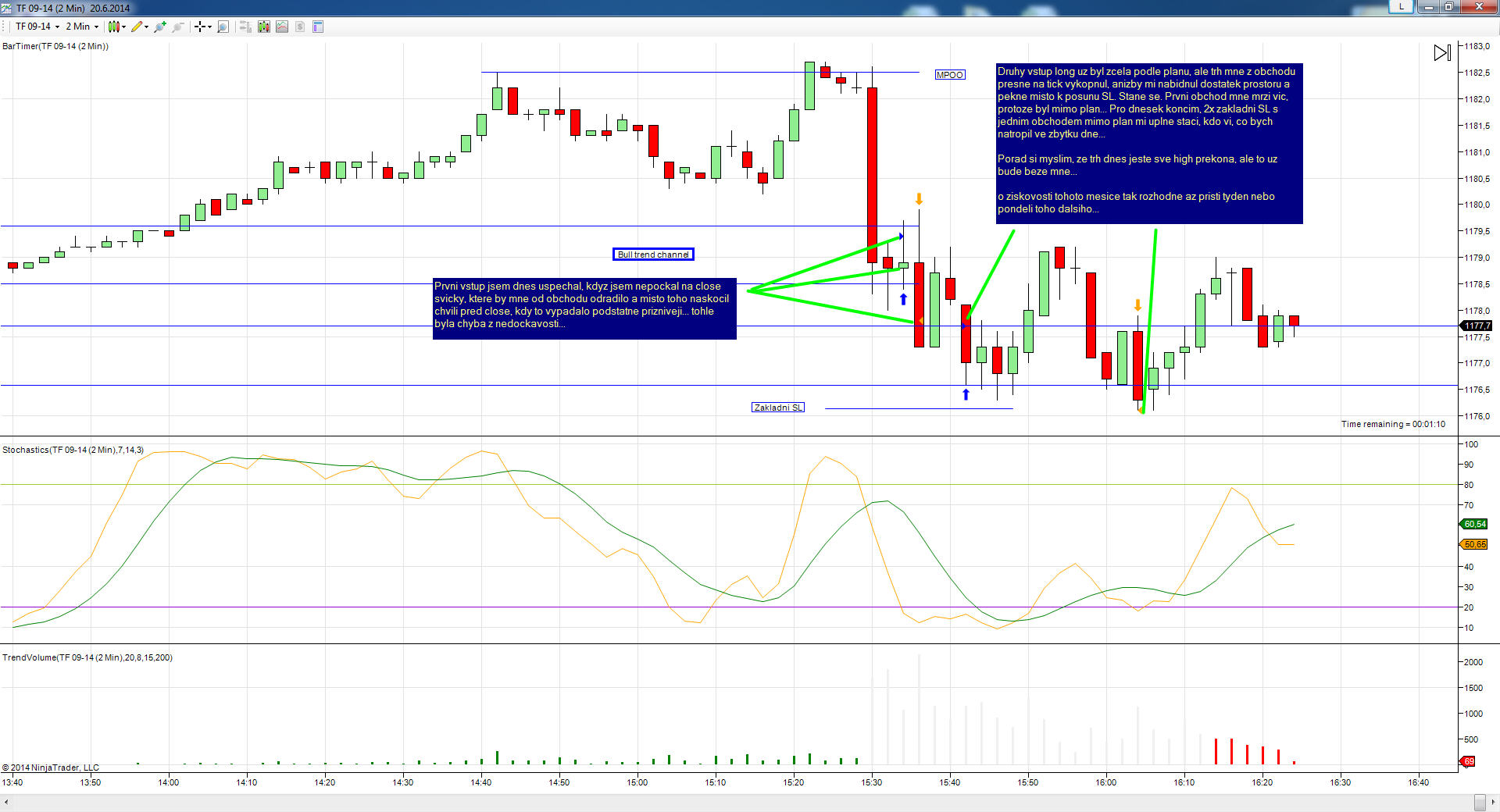
Task: Open the chart Properties icon
Action: coord(318,27)
